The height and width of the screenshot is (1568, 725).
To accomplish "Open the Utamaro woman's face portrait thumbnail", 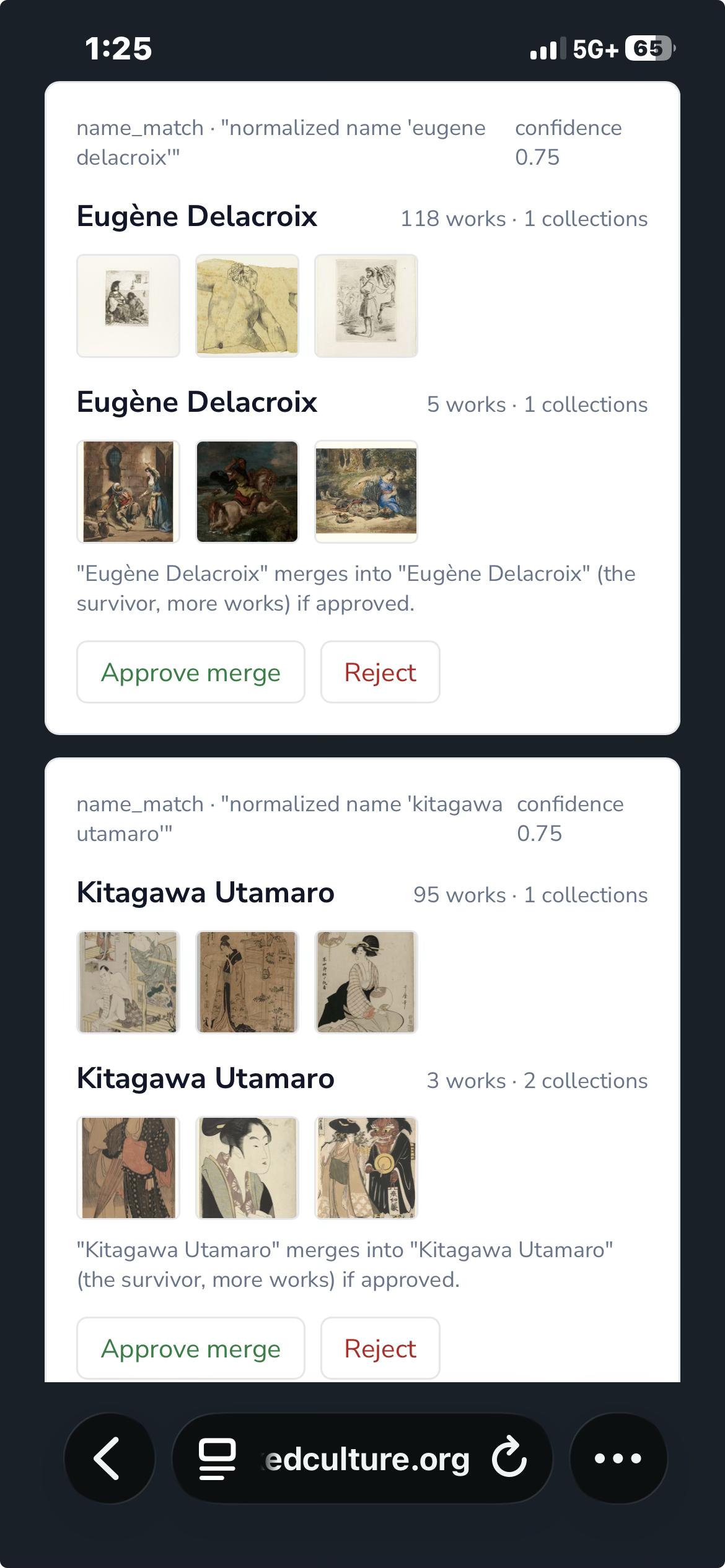I will tap(247, 1168).
